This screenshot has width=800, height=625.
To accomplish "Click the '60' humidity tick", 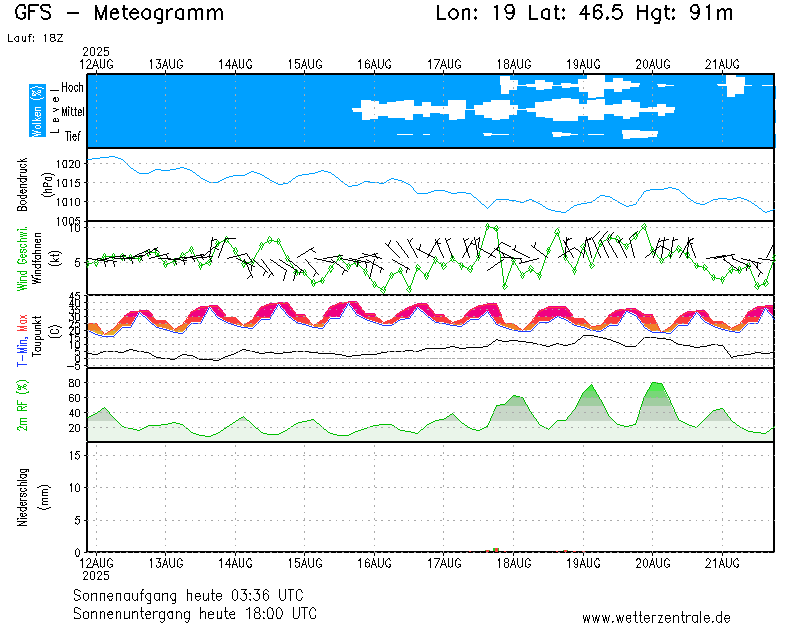I will point(74,398).
